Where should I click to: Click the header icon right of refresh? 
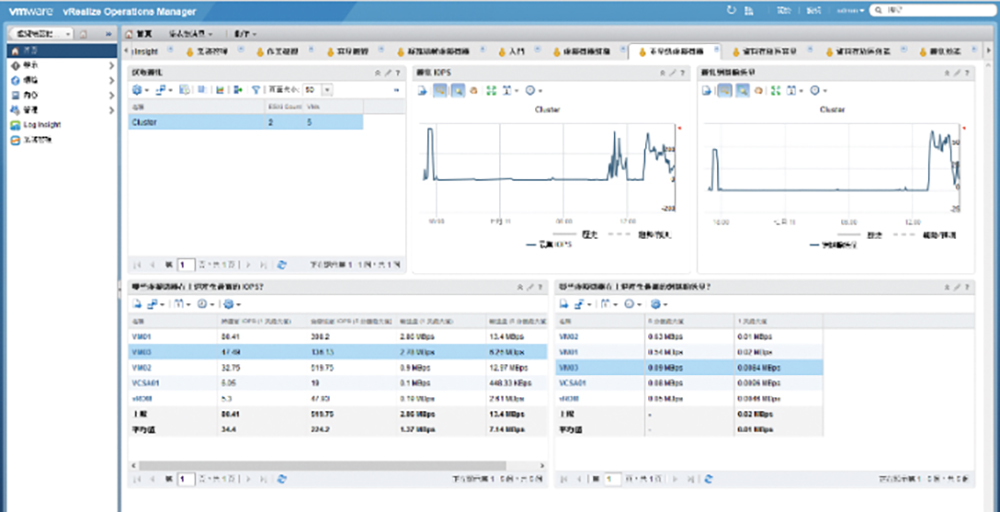tap(748, 11)
